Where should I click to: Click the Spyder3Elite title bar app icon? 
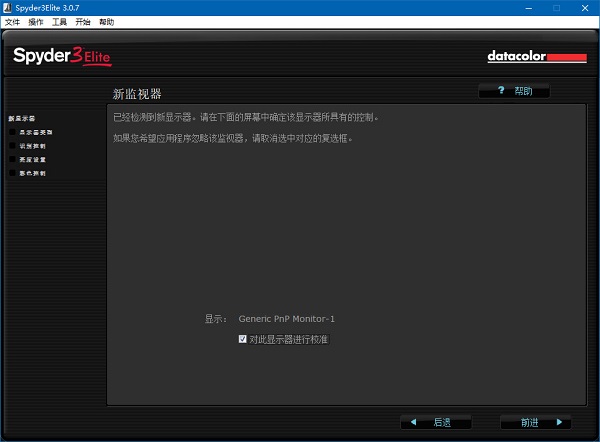click(x=7, y=8)
